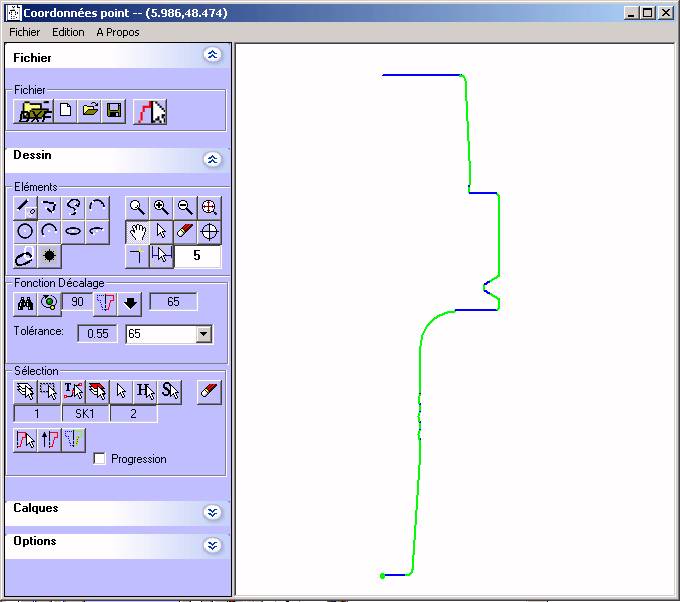
Task: Click the rectangle selection window icon
Action: tap(49, 392)
